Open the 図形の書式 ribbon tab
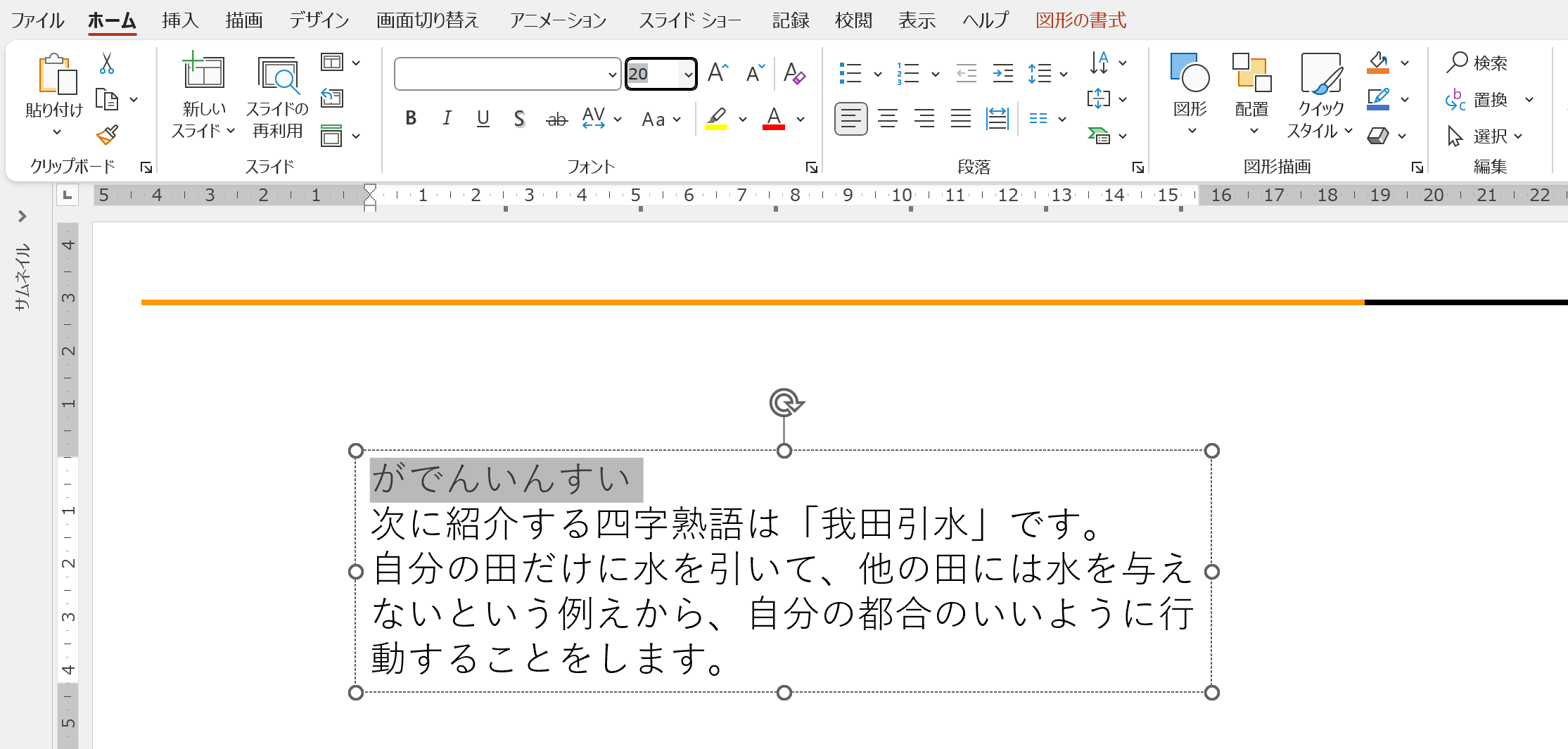The height and width of the screenshot is (749, 1568). point(1080,20)
